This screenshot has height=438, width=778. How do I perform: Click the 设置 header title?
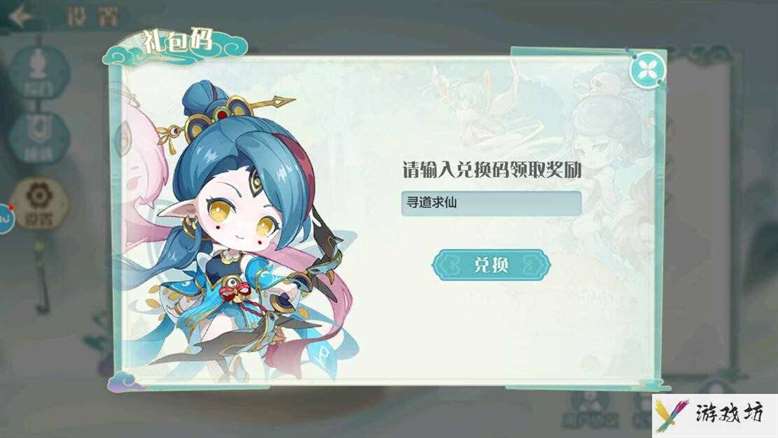click(x=92, y=16)
